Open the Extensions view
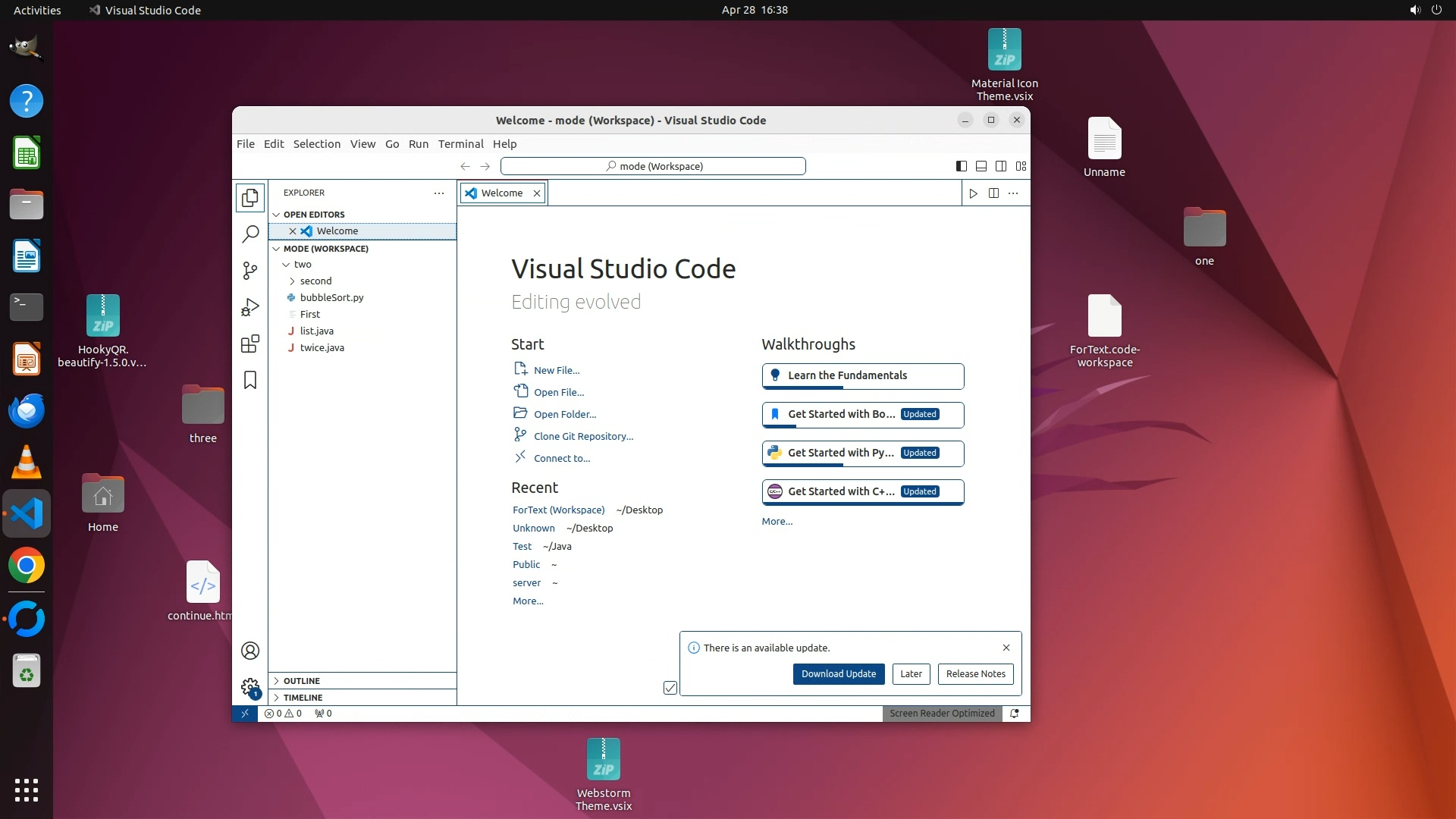 point(250,344)
